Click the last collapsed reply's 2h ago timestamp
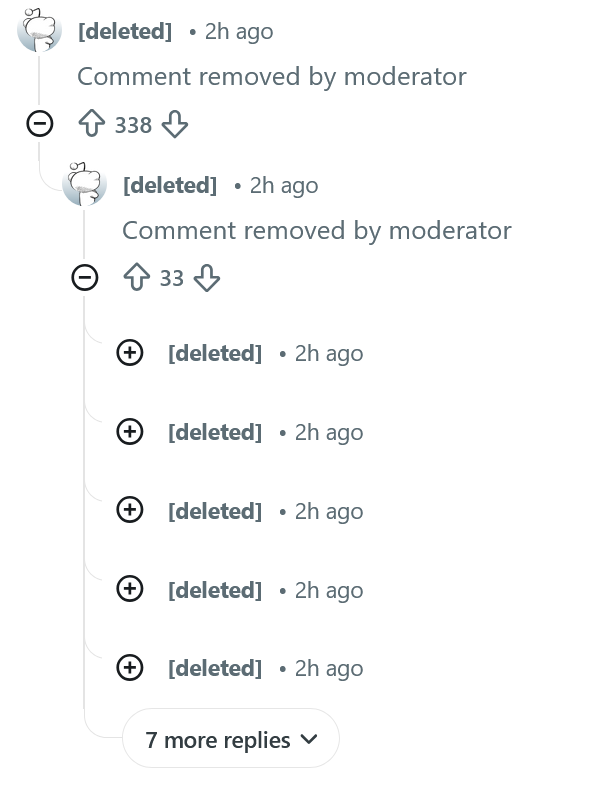Image resolution: width=592 pixels, height=793 pixels. [329, 669]
